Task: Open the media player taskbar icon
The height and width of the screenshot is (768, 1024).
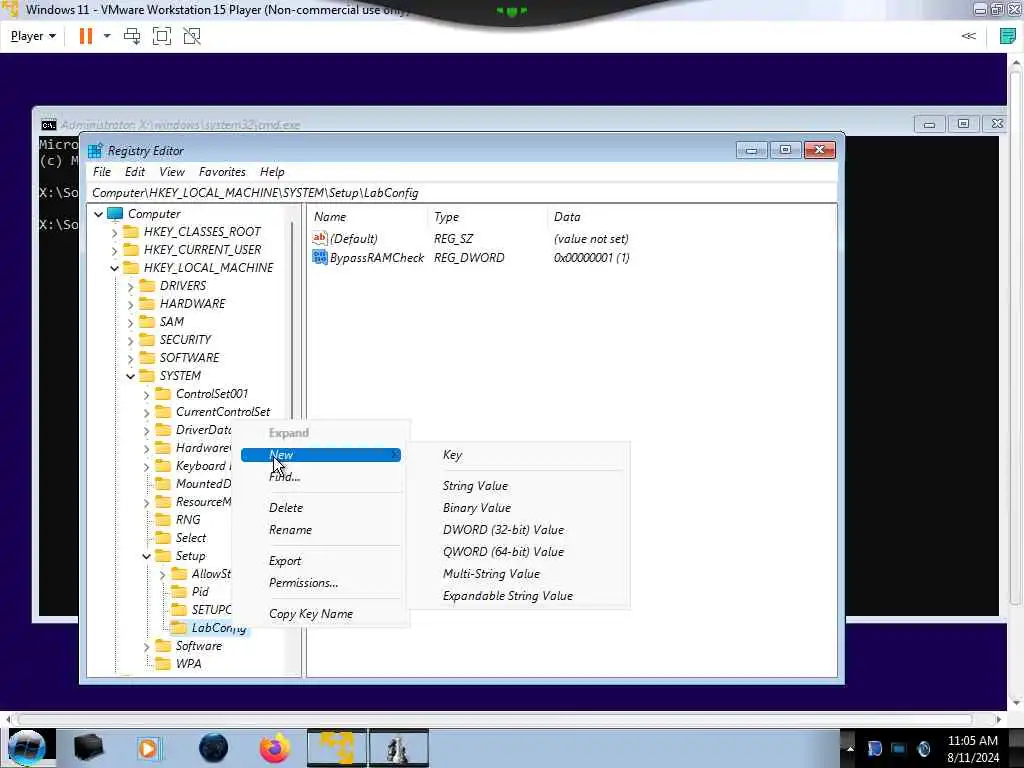Action: point(148,748)
